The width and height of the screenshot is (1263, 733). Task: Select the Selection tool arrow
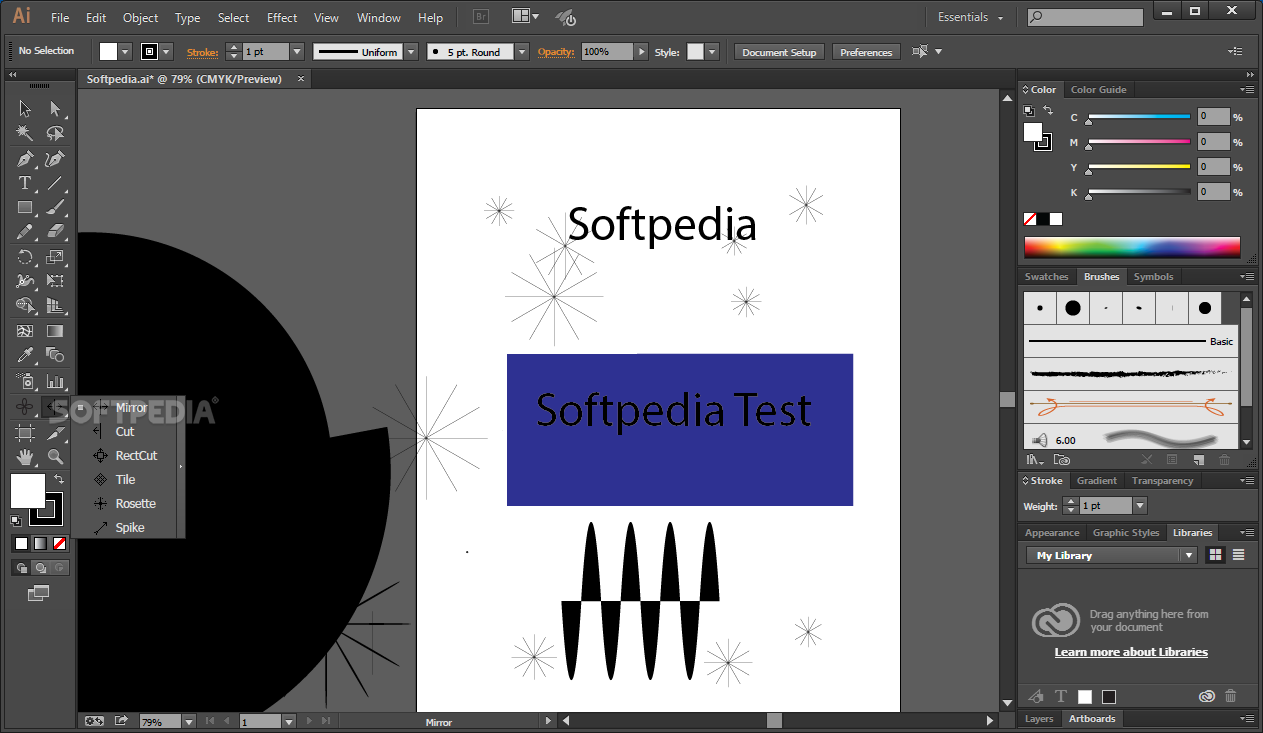point(25,109)
